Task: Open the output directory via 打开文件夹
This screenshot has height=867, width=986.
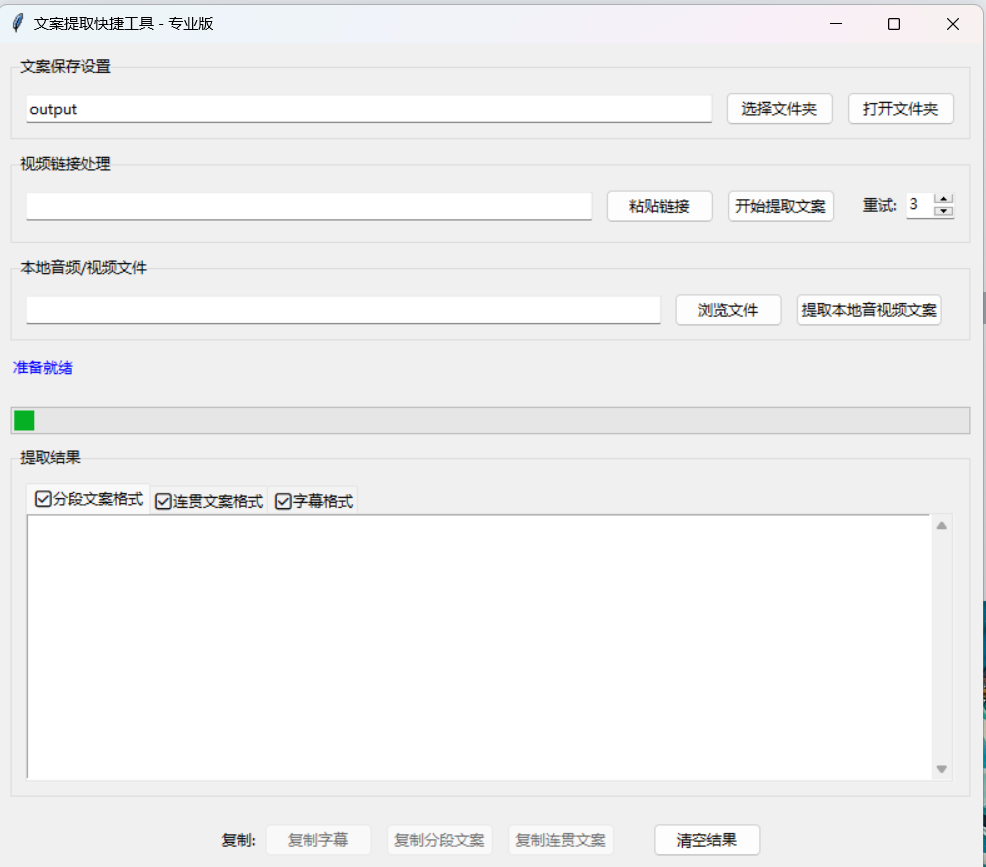Action: click(x=900, y=108)
